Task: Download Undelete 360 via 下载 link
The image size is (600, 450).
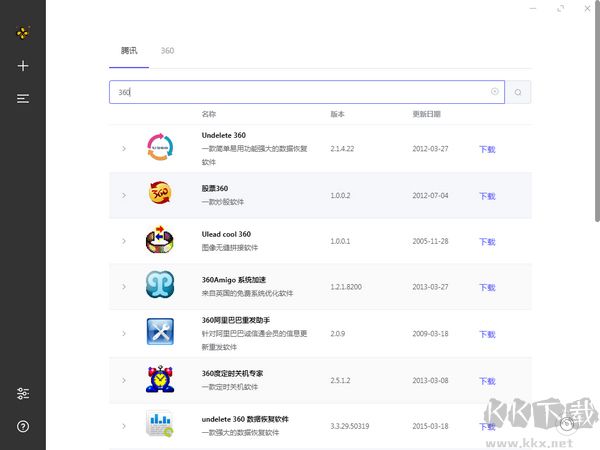Action: point(487,149)
